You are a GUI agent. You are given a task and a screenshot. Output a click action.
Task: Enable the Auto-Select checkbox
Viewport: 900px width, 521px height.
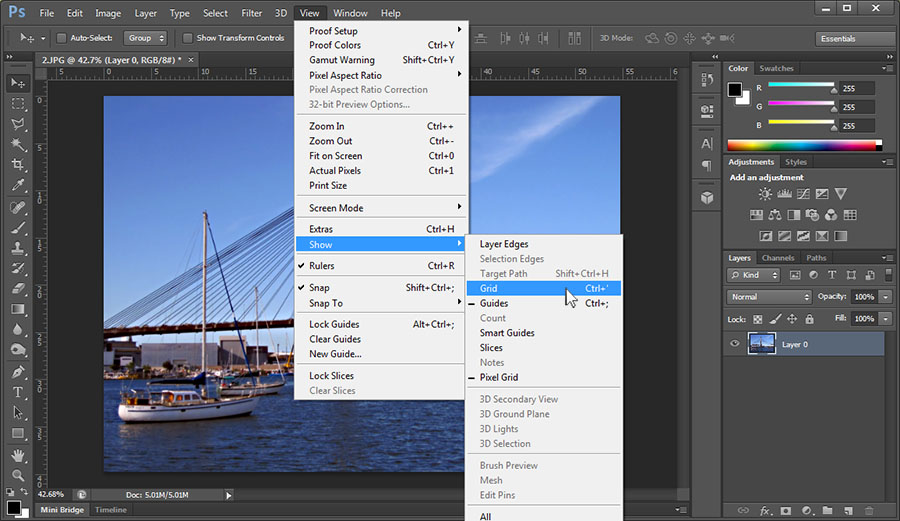(62, 38)
